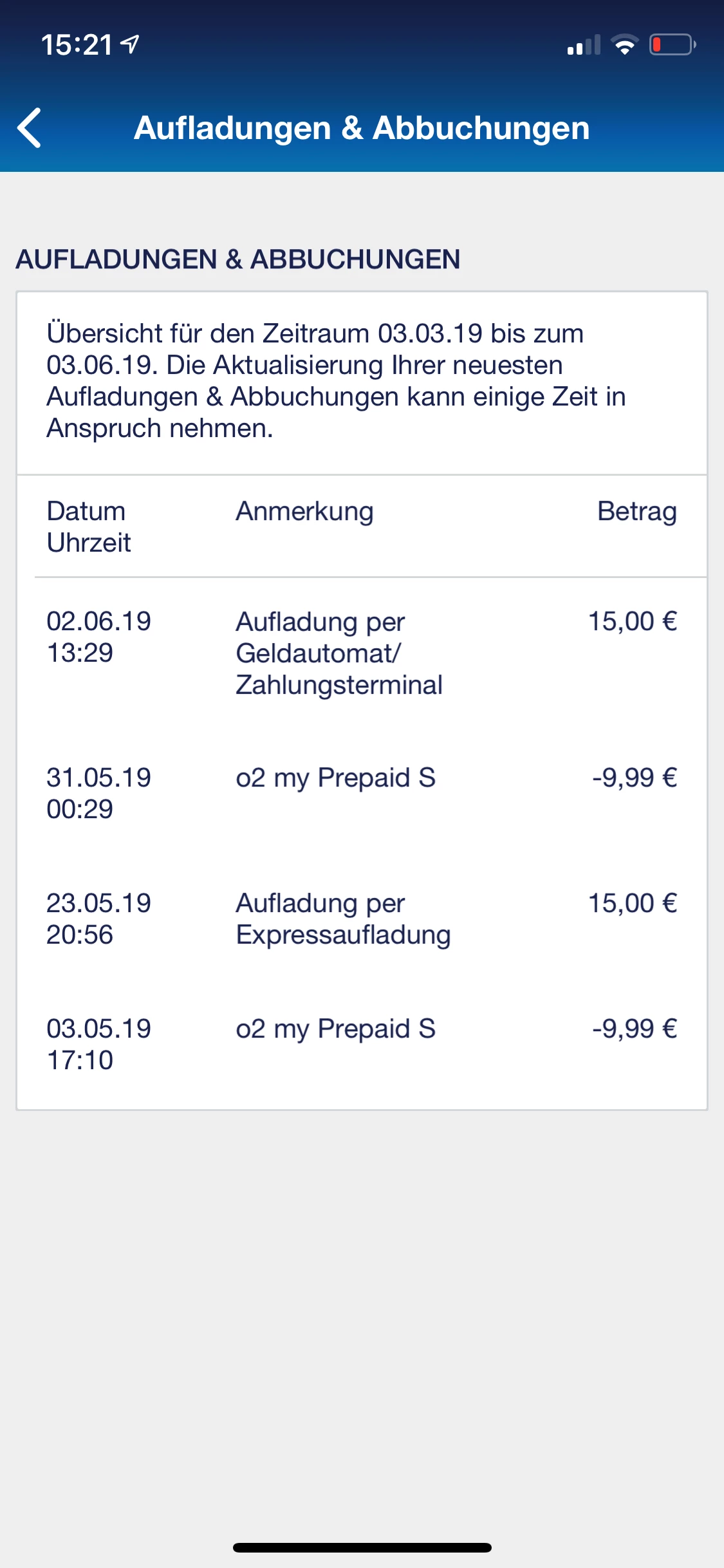This screenshot has width=724, height=1568.
Task: Tap the back arrow in header
Action: (x=30, y=127)
